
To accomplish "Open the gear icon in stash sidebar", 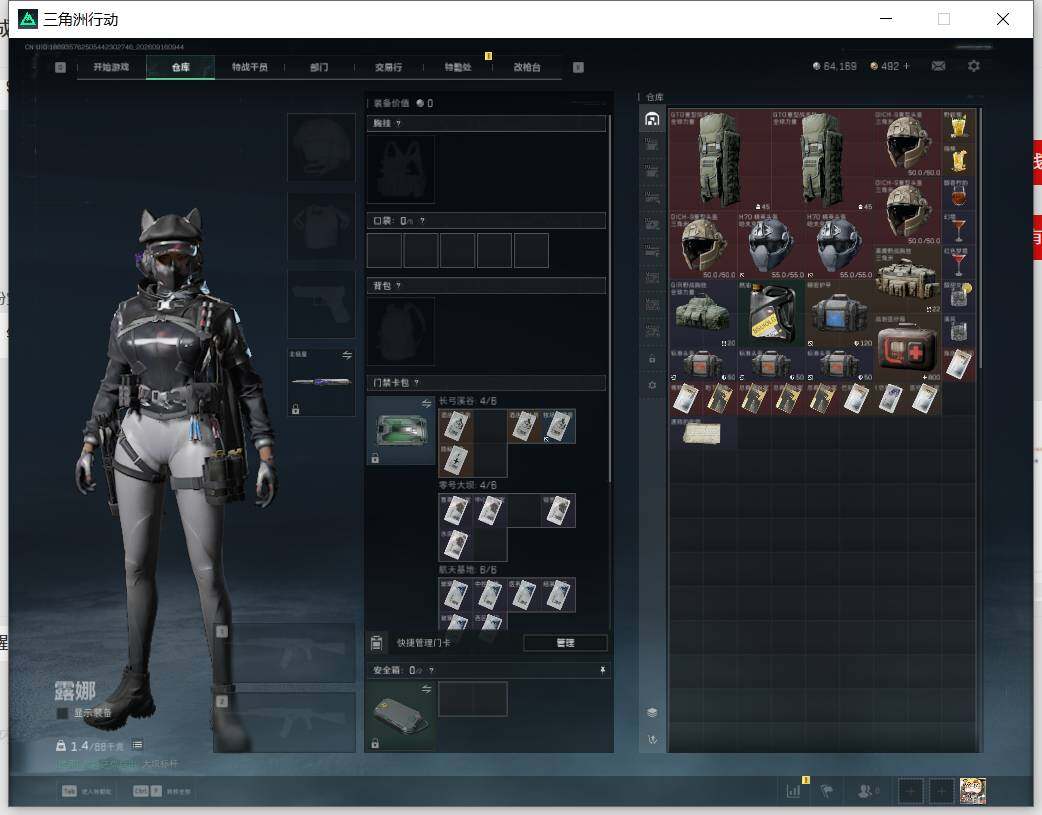I will pos(652,385).
